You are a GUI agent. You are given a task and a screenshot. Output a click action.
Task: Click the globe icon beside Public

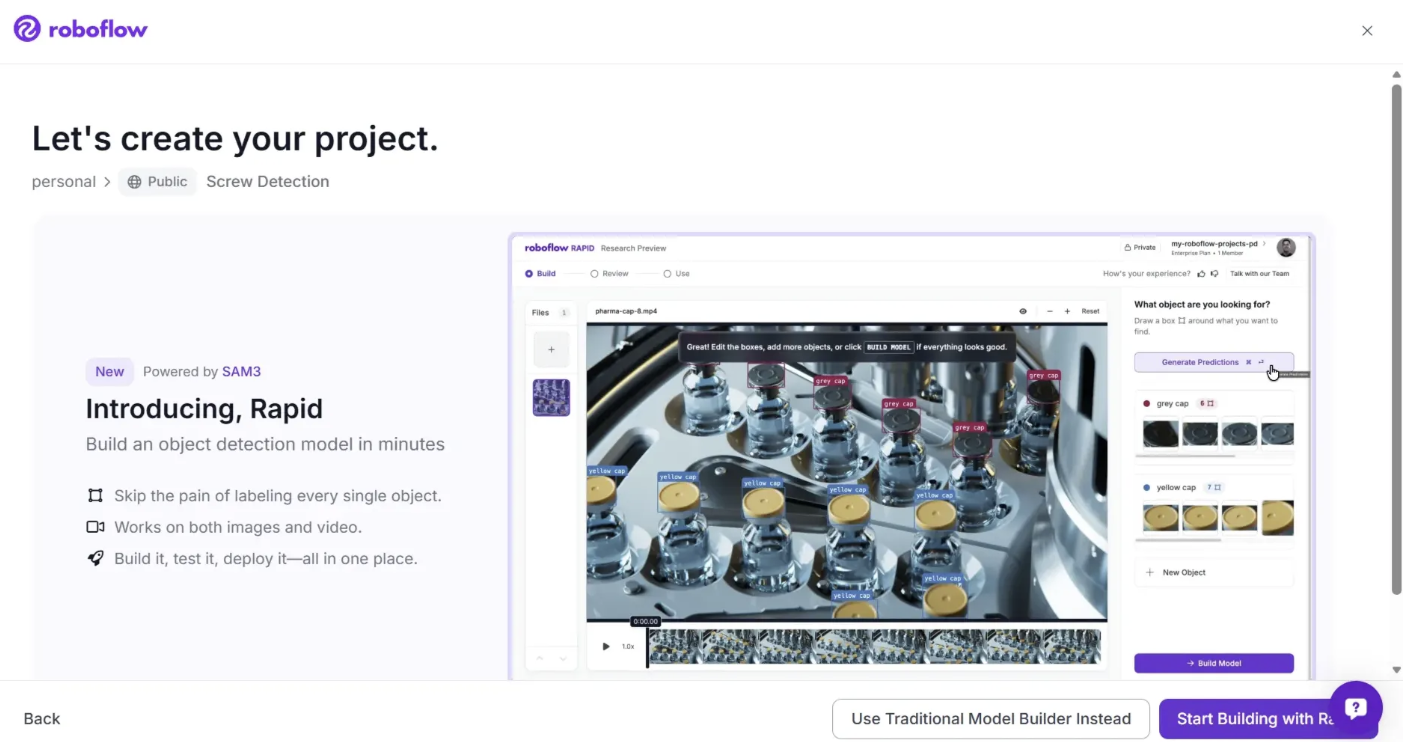click(x=134, y=182)
